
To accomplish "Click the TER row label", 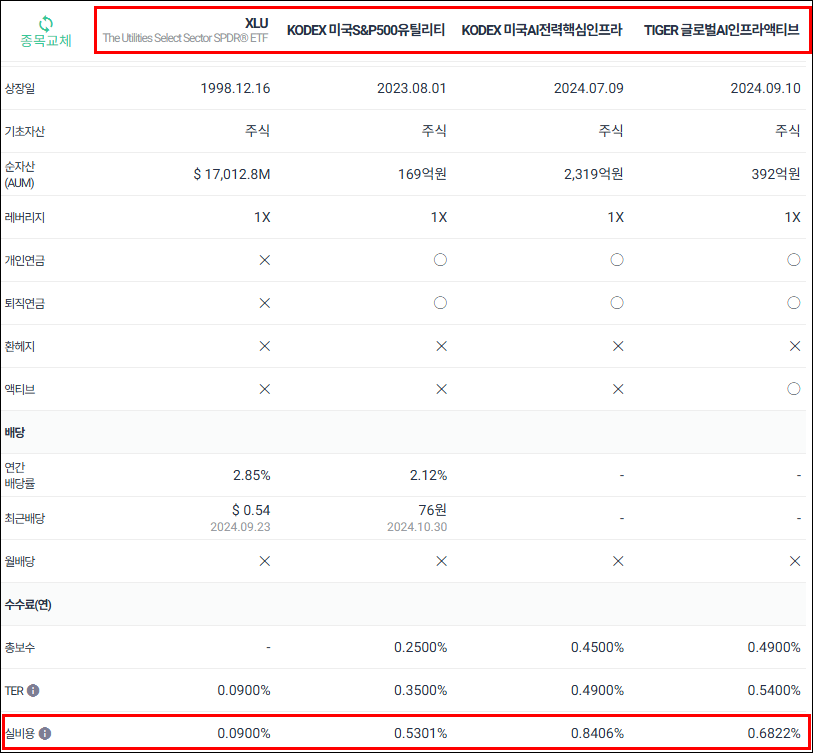I will (14, 691).
